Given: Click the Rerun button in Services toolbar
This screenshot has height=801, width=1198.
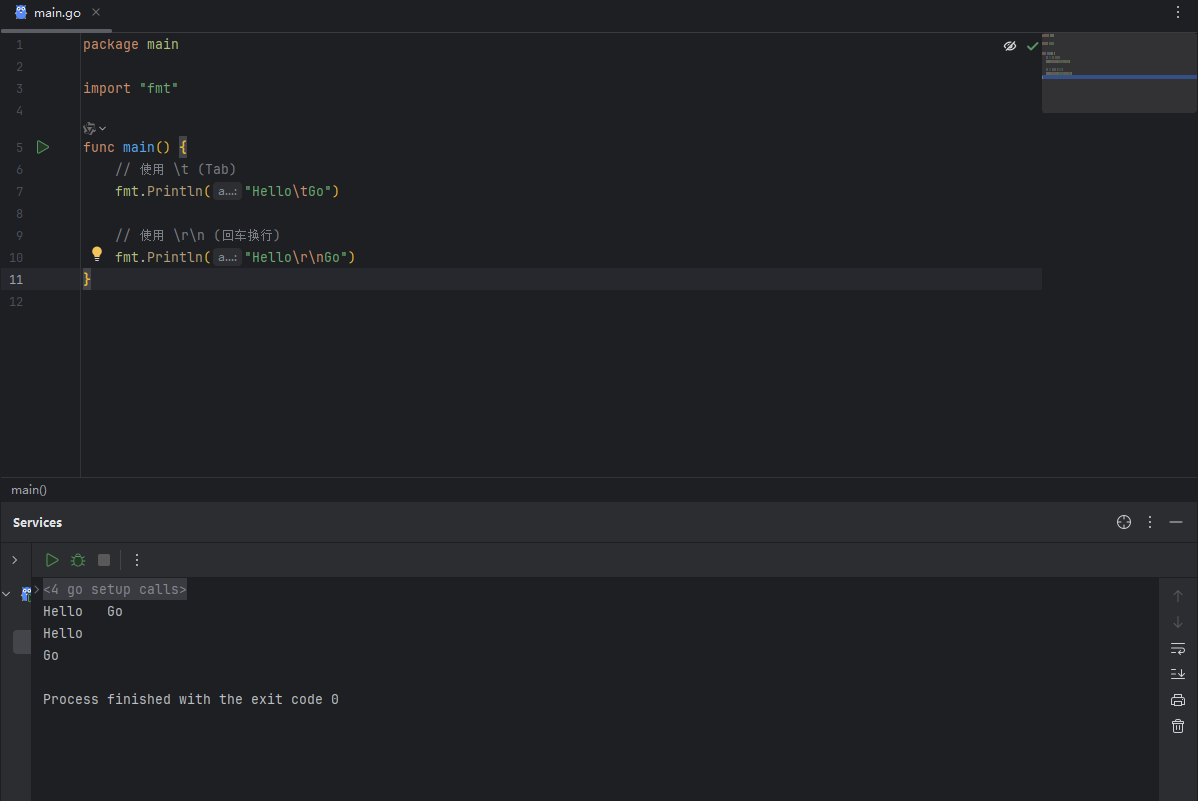Looking at the screenshot, I should coord(52,560).
